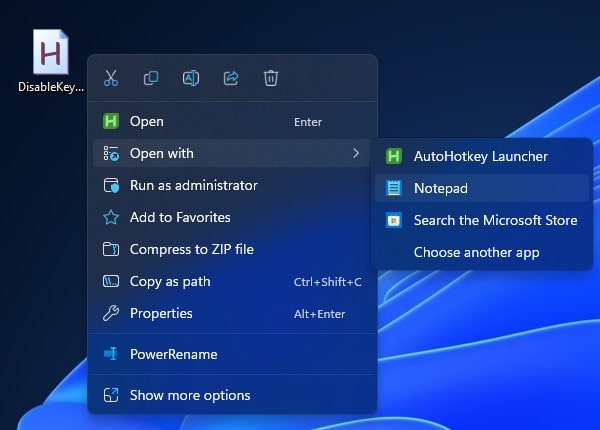
Task: Select Run as administrator
Action: (232, 185)
